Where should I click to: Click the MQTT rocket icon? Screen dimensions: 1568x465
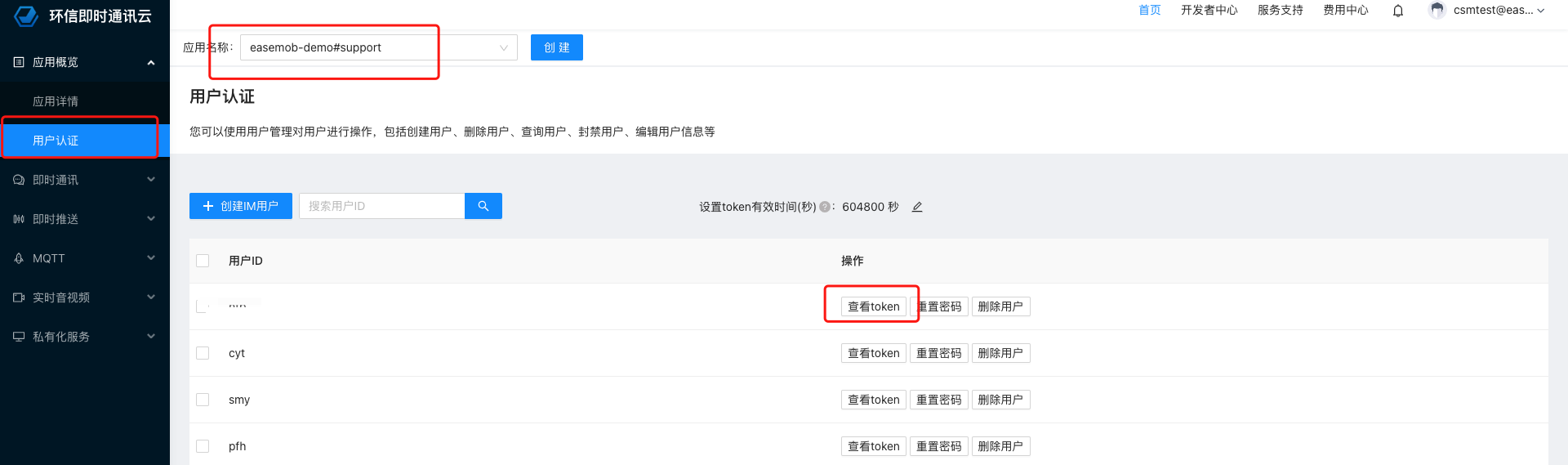click(x=19, y=258)
